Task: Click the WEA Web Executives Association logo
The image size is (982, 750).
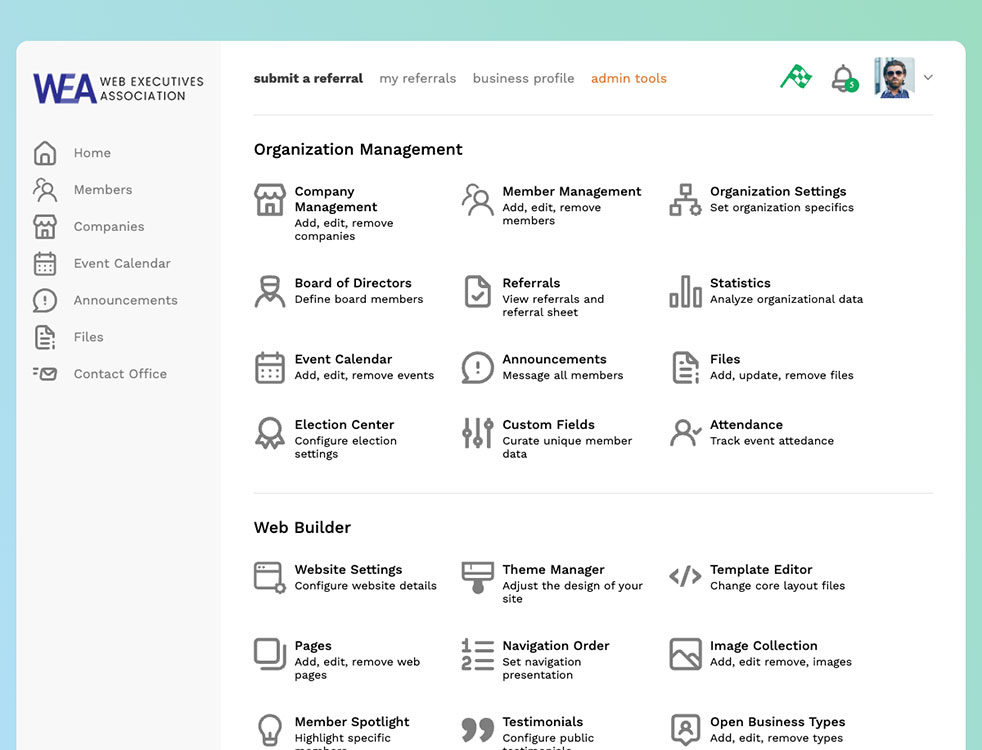Action: (x=118, y=88)
